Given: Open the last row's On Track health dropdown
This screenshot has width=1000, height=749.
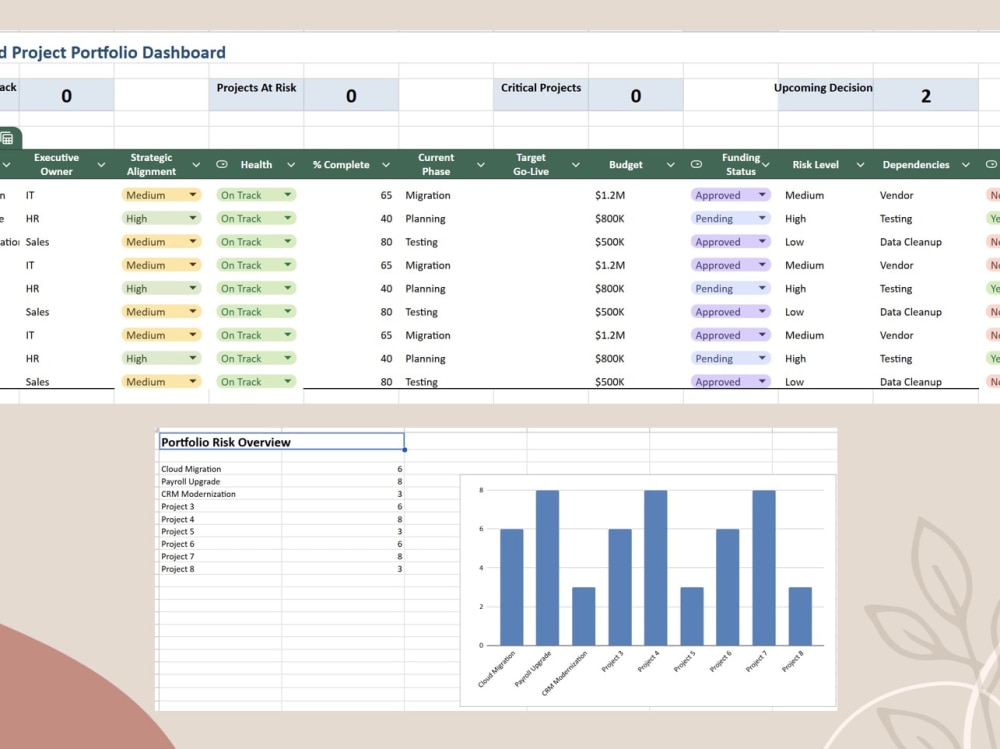Looking at the screenshot, I should point(288,382).
